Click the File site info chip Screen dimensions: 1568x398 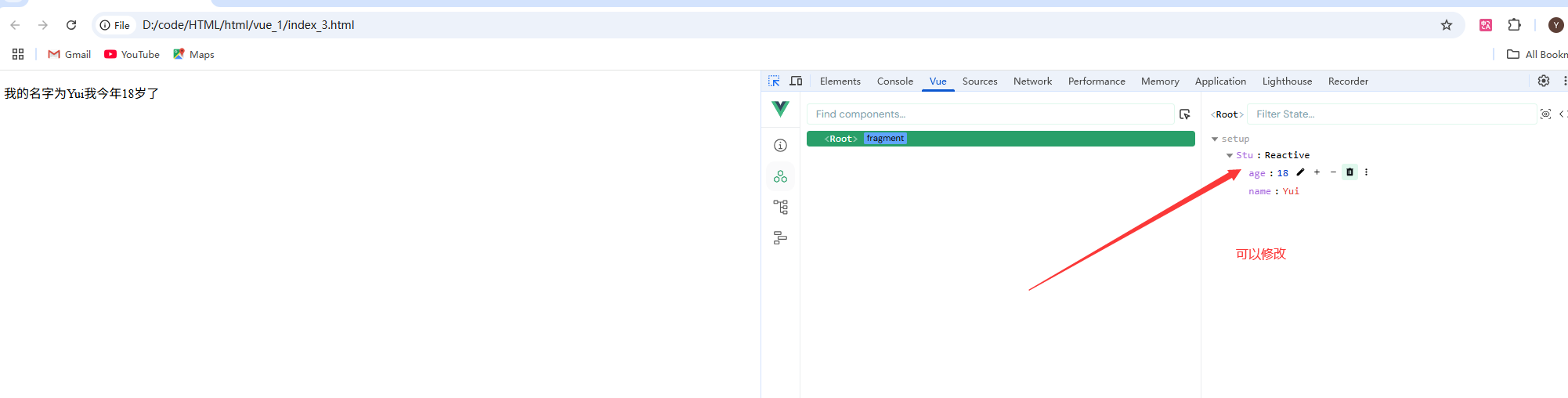[x=115, y=25]
